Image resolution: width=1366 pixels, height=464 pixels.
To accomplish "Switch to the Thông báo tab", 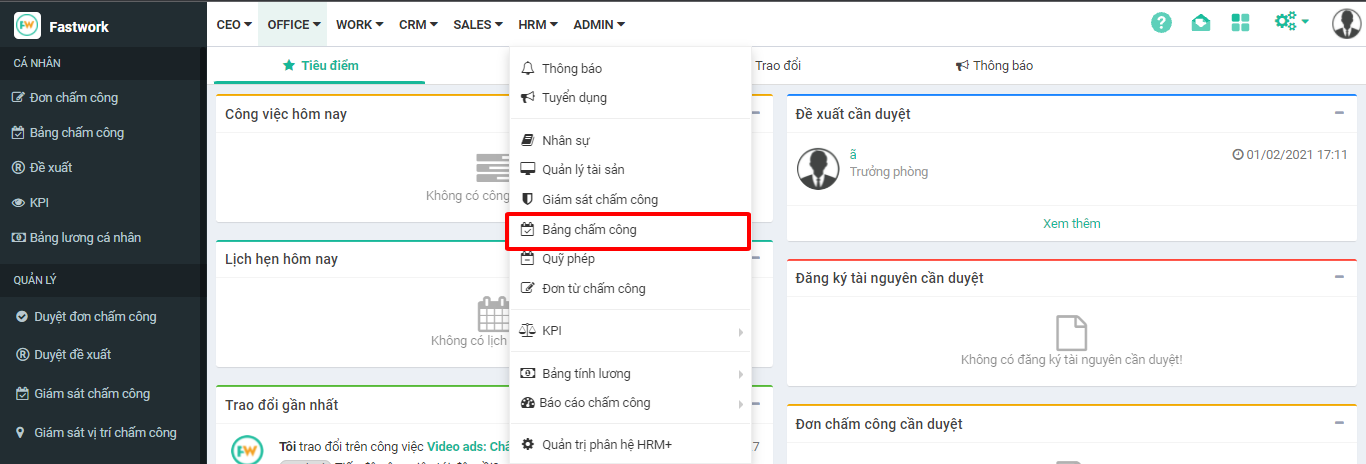I will (x=995, y=66).
